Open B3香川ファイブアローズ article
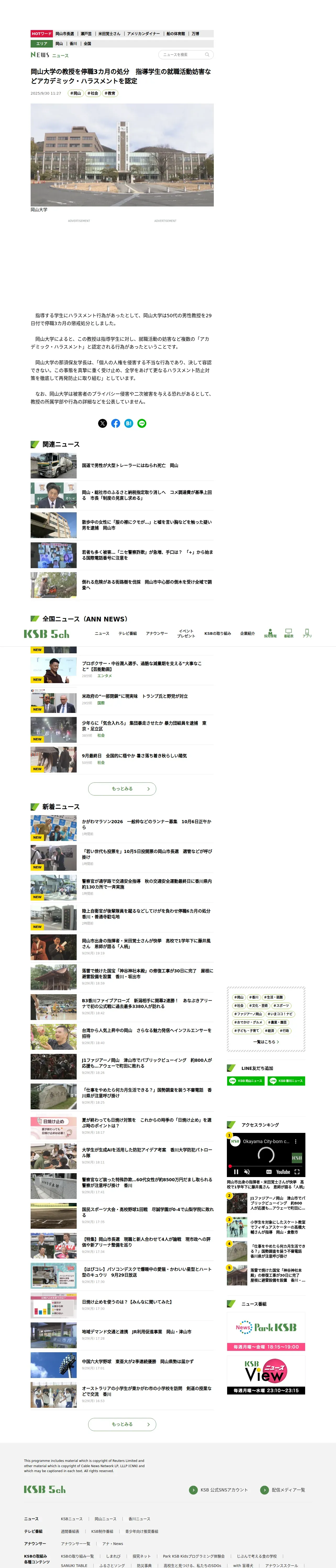 147,1003
